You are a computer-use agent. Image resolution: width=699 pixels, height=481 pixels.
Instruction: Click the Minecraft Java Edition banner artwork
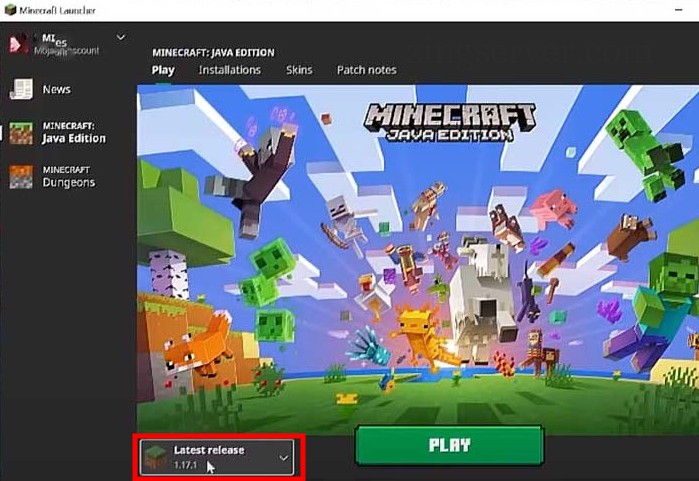click(418, 260)
